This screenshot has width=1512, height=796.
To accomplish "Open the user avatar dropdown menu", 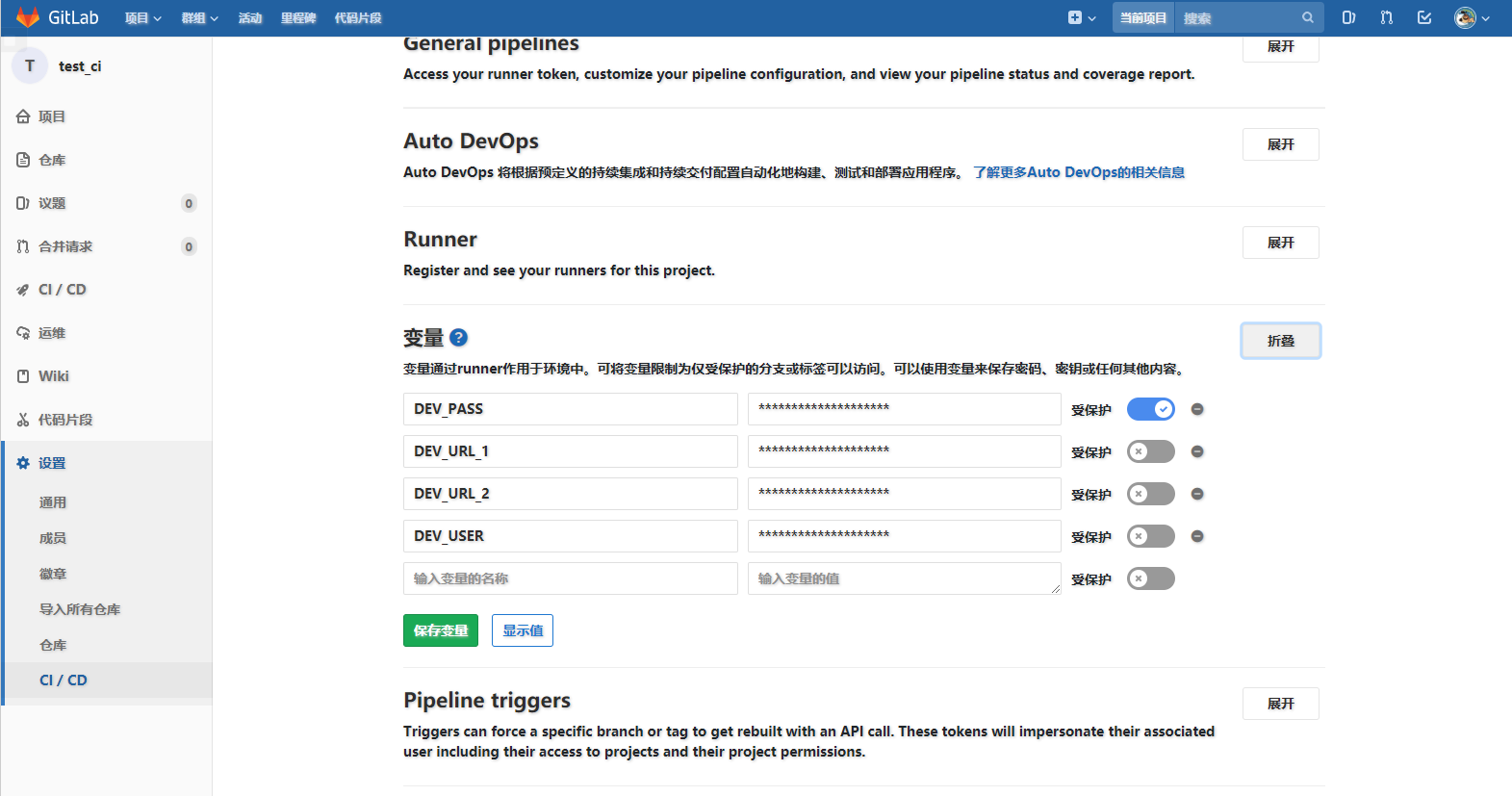I will 1472,17.
